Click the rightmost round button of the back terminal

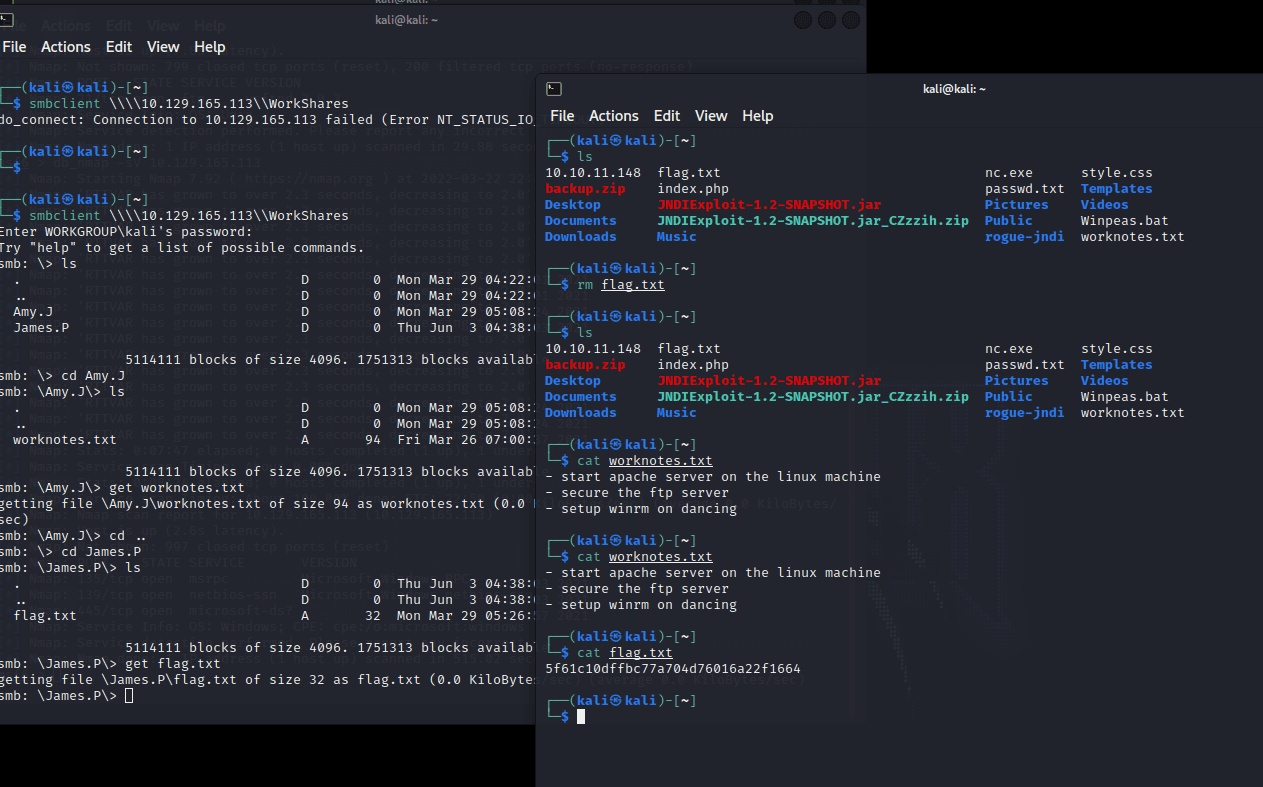pyautogui.click(x=851, y=21)
